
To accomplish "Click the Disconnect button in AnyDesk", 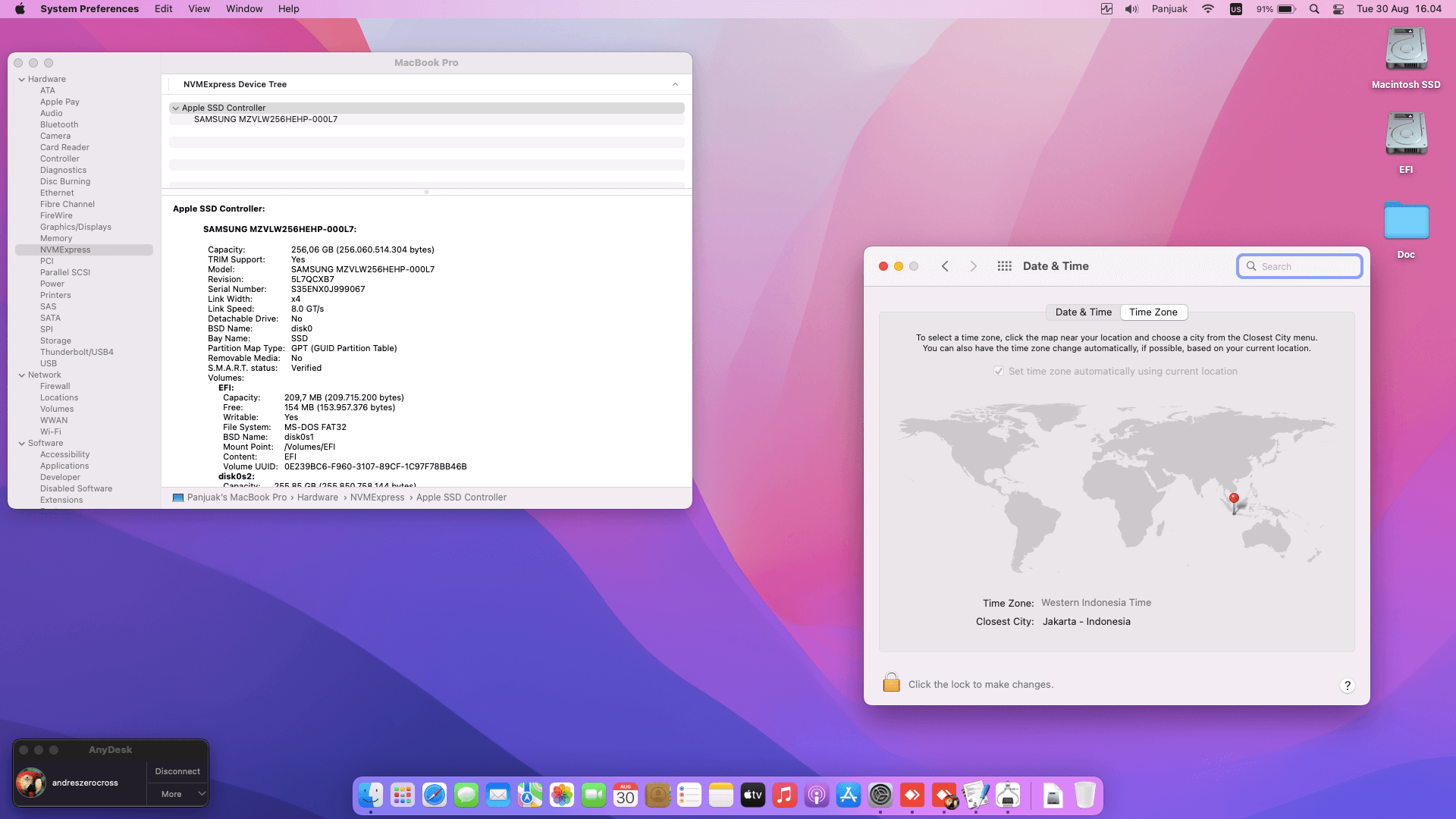I will click(177, 771).
